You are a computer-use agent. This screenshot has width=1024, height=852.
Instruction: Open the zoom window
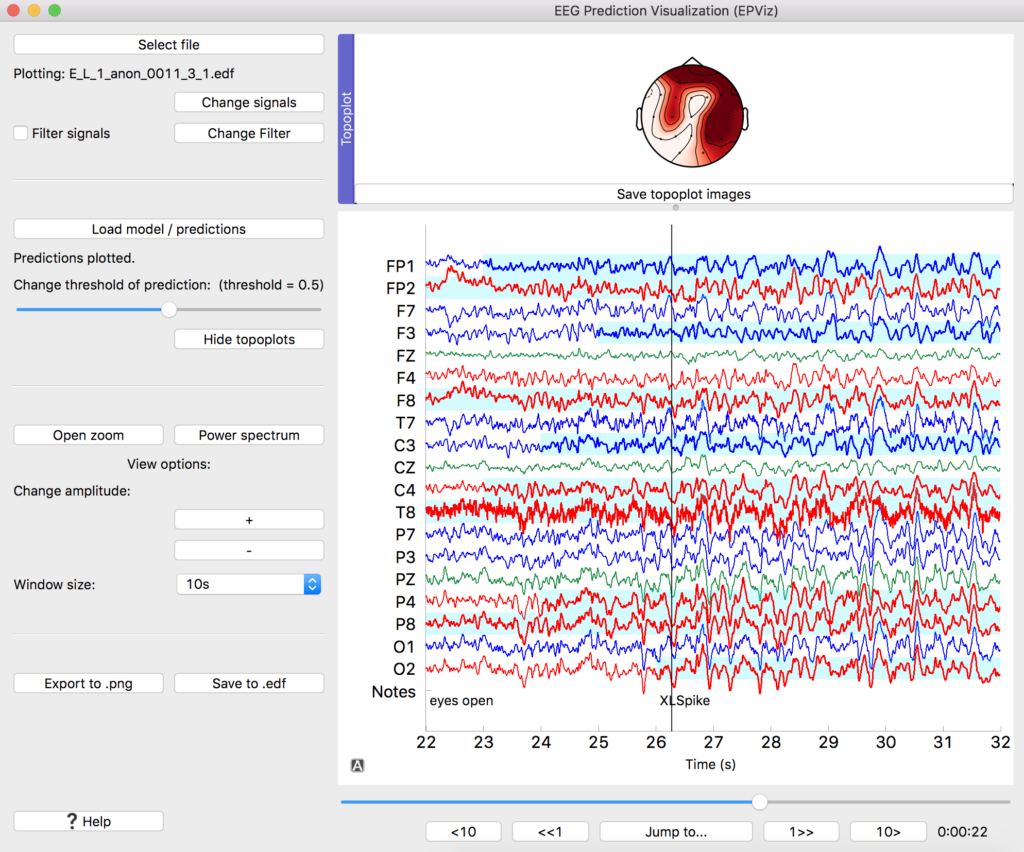click(x=88, y=434)
